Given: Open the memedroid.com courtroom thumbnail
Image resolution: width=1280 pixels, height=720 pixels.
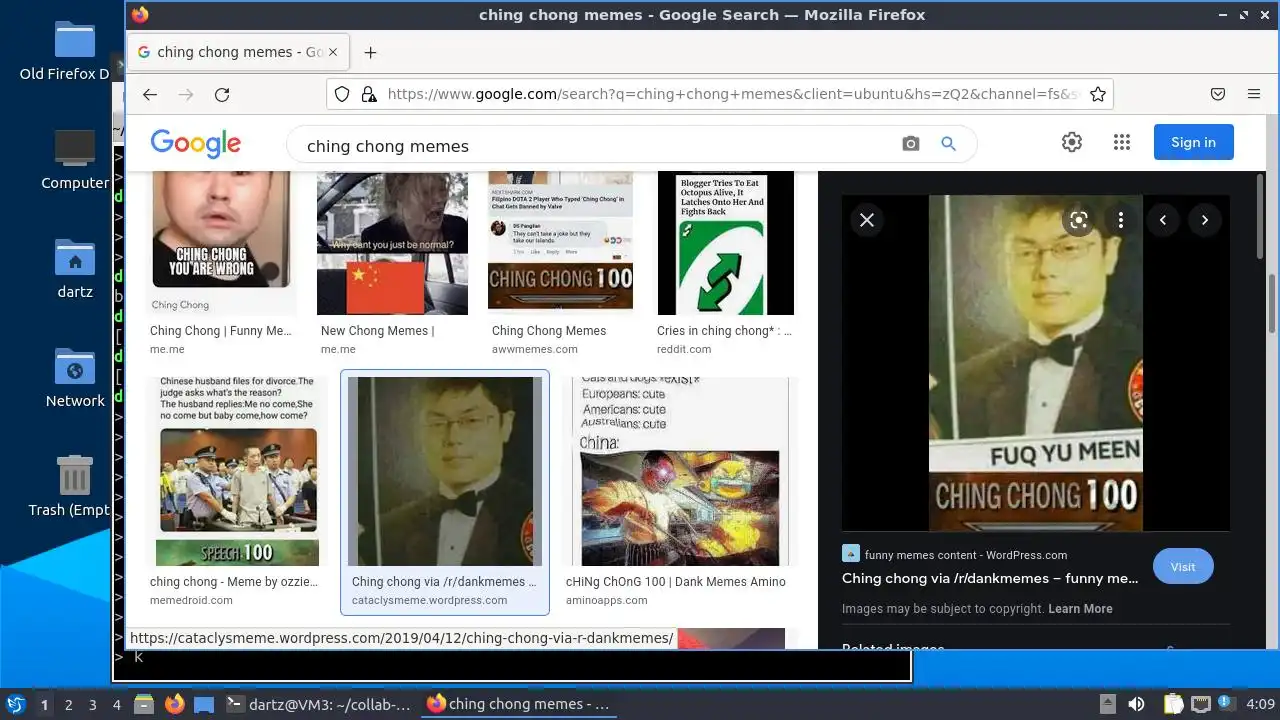Looking at the screenshot, I should (237, 470).
